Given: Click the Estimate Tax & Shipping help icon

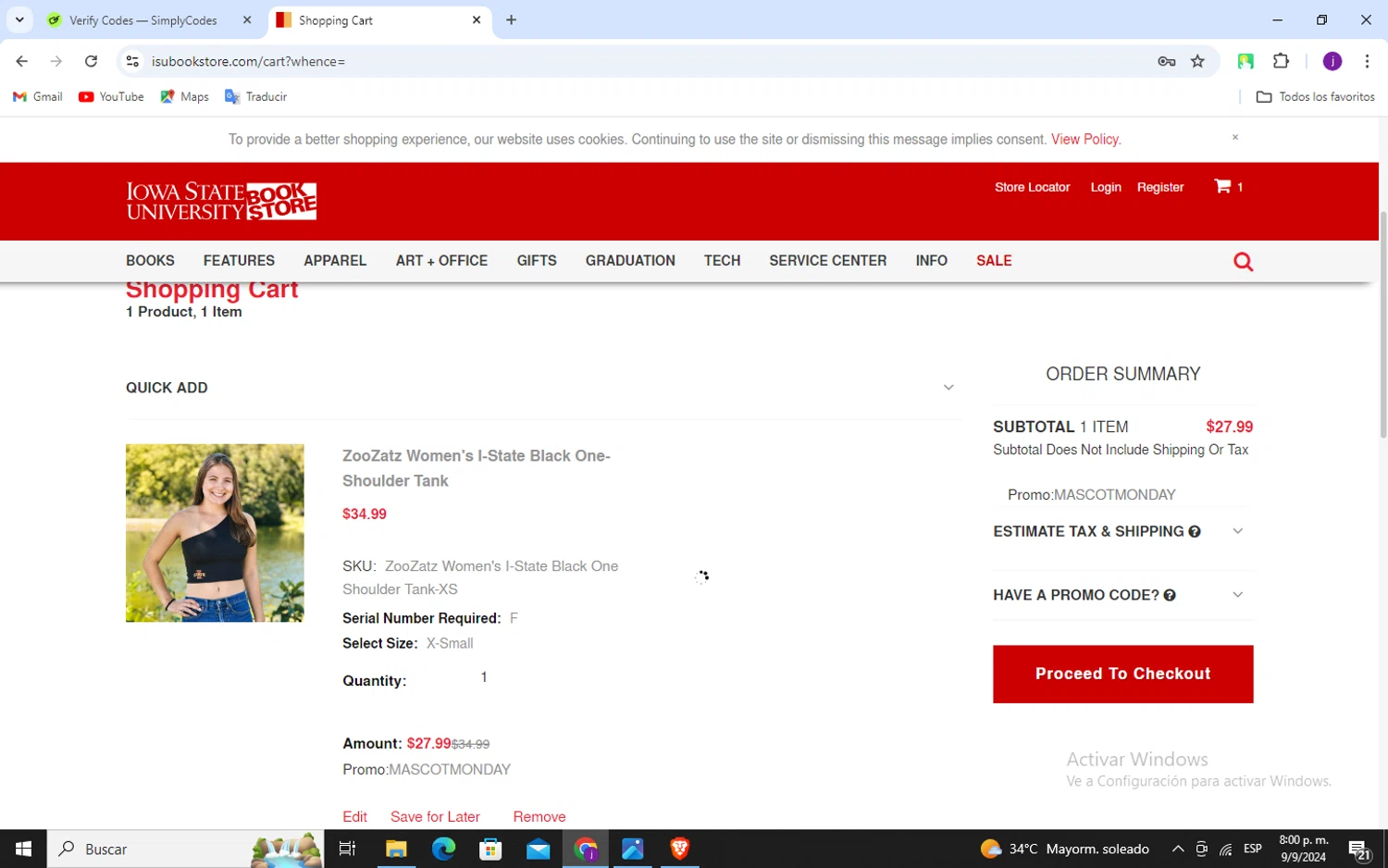Looking at the screenshot, I should (x=1195, y=531).
